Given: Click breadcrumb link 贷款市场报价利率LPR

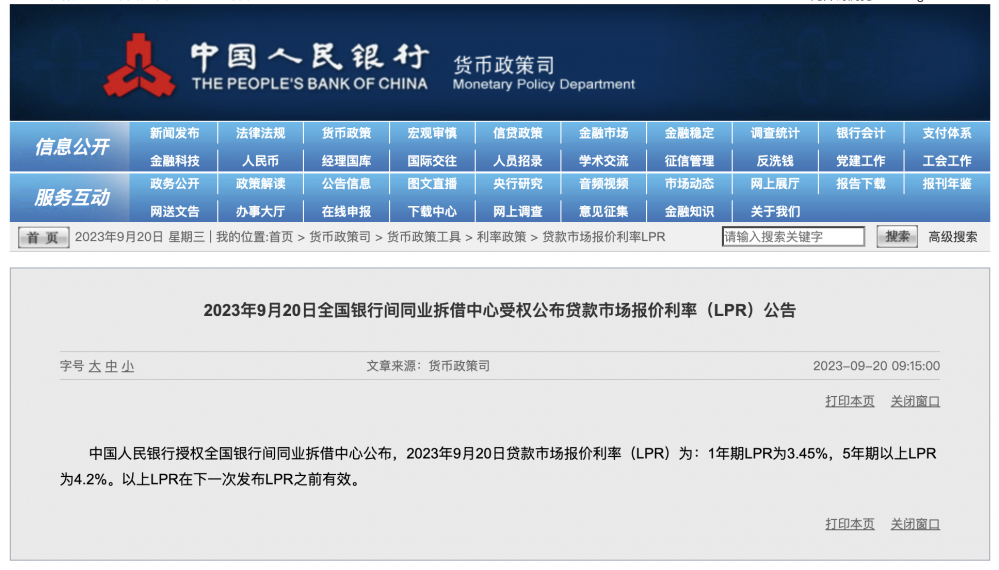Looking at the screenshot, I should (x=603, y=237).
